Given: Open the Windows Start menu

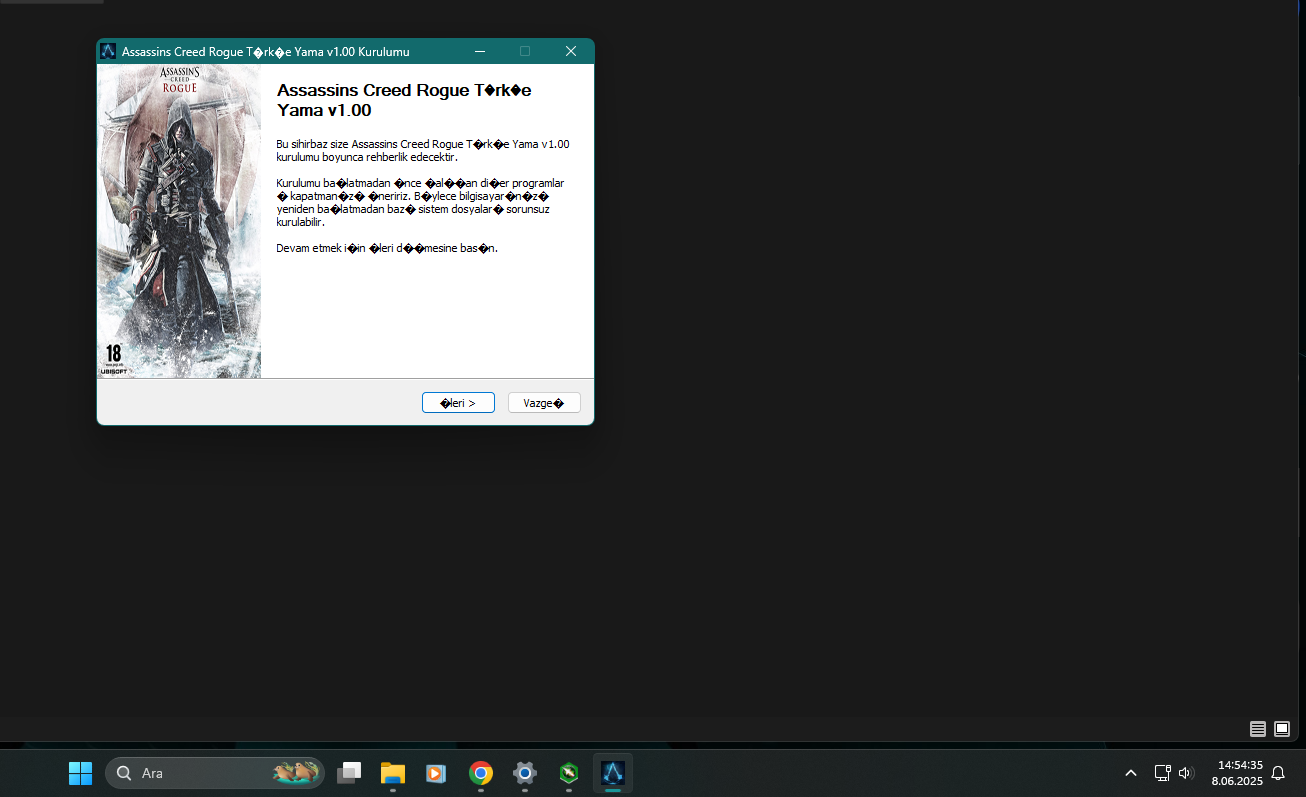Looking at the screenshot, I should click(80, 773).
